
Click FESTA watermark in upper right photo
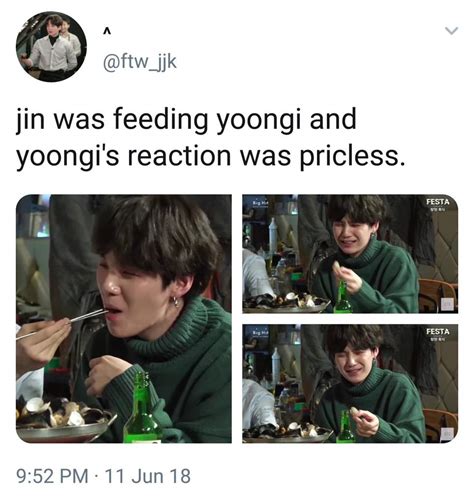(x=438, y=204)
